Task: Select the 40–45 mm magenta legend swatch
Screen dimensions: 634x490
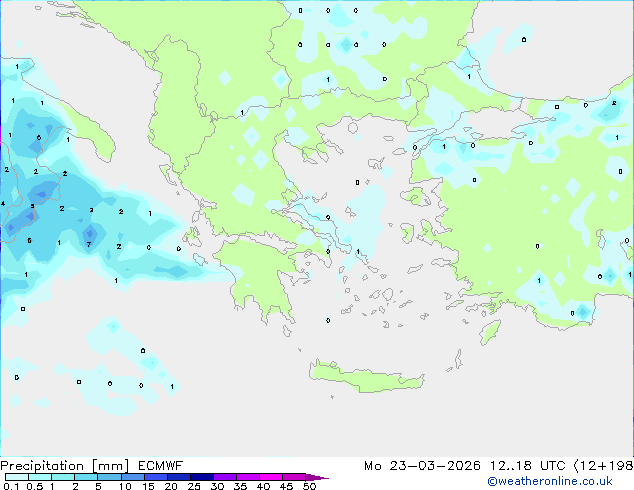Action: (271, 477)
